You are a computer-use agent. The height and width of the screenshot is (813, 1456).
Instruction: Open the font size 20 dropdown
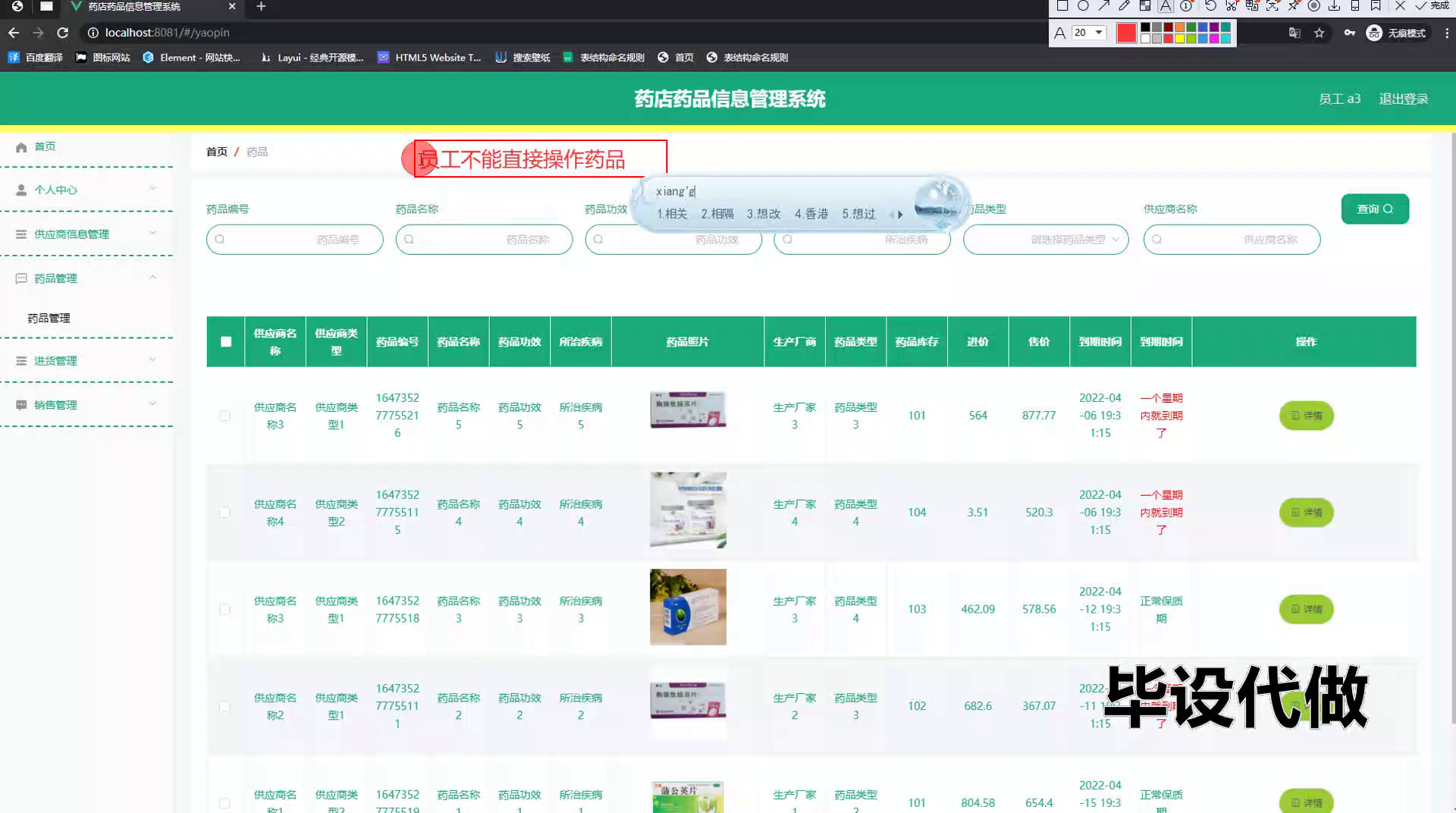point(1089,33)
